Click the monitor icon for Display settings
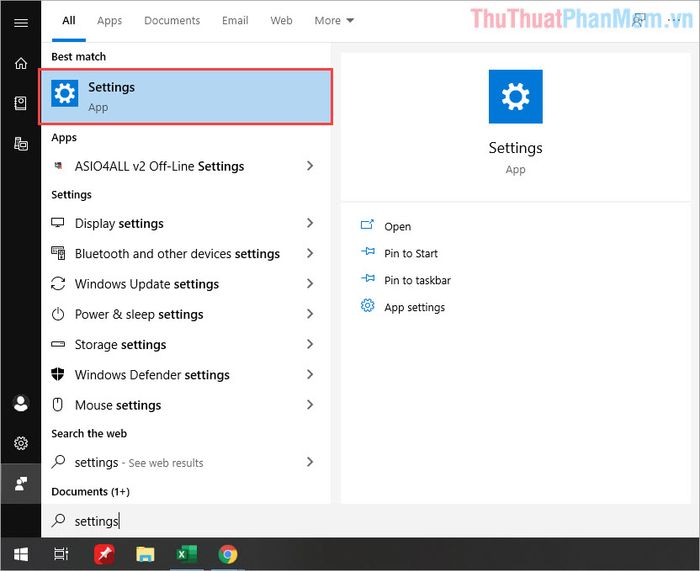700x571 pixels. [x=58, y=223]
